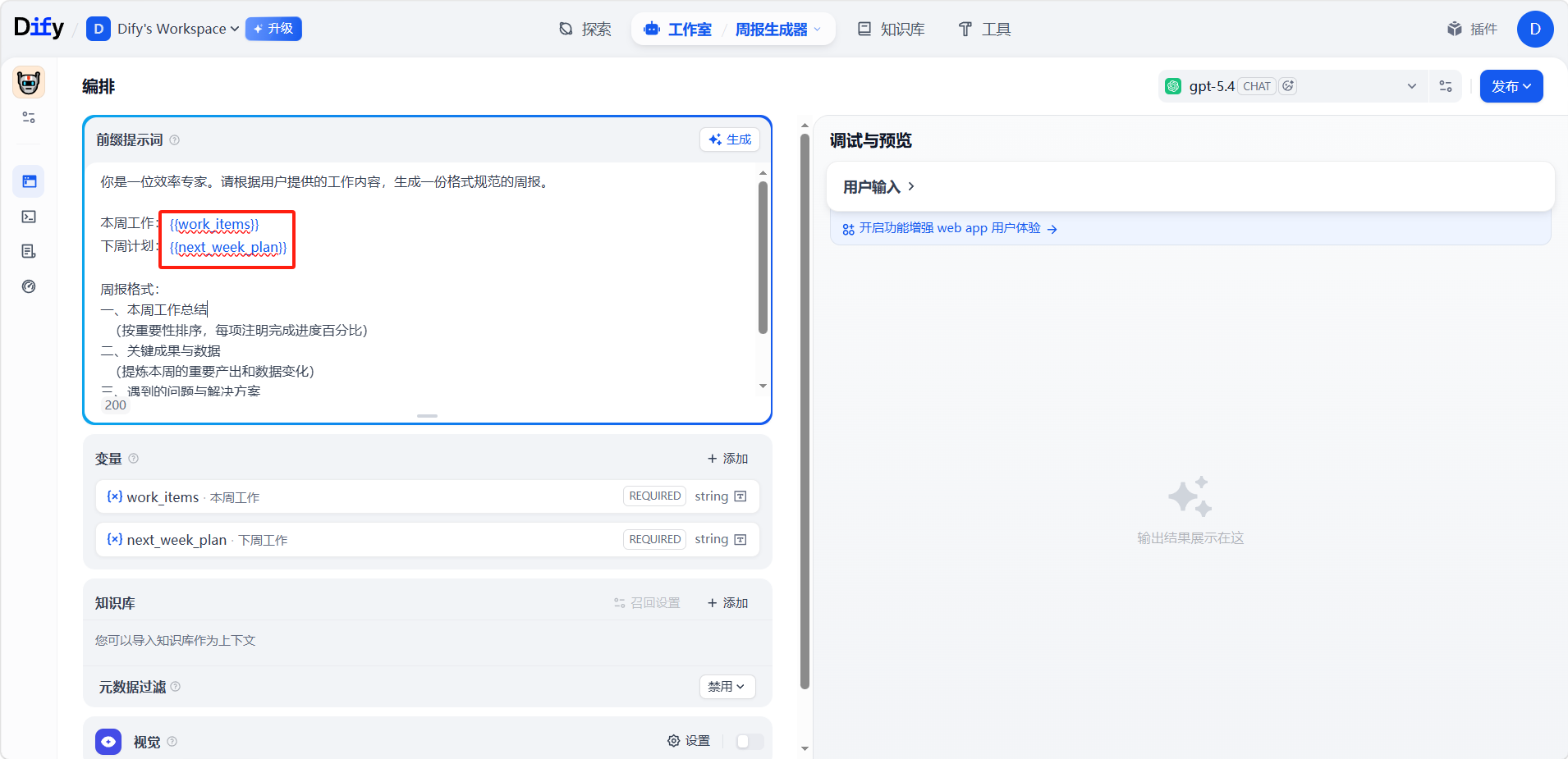Screen dimensions: 1568x759
Task: Click the 生成 prompt generator button
Action: [730, 139]
